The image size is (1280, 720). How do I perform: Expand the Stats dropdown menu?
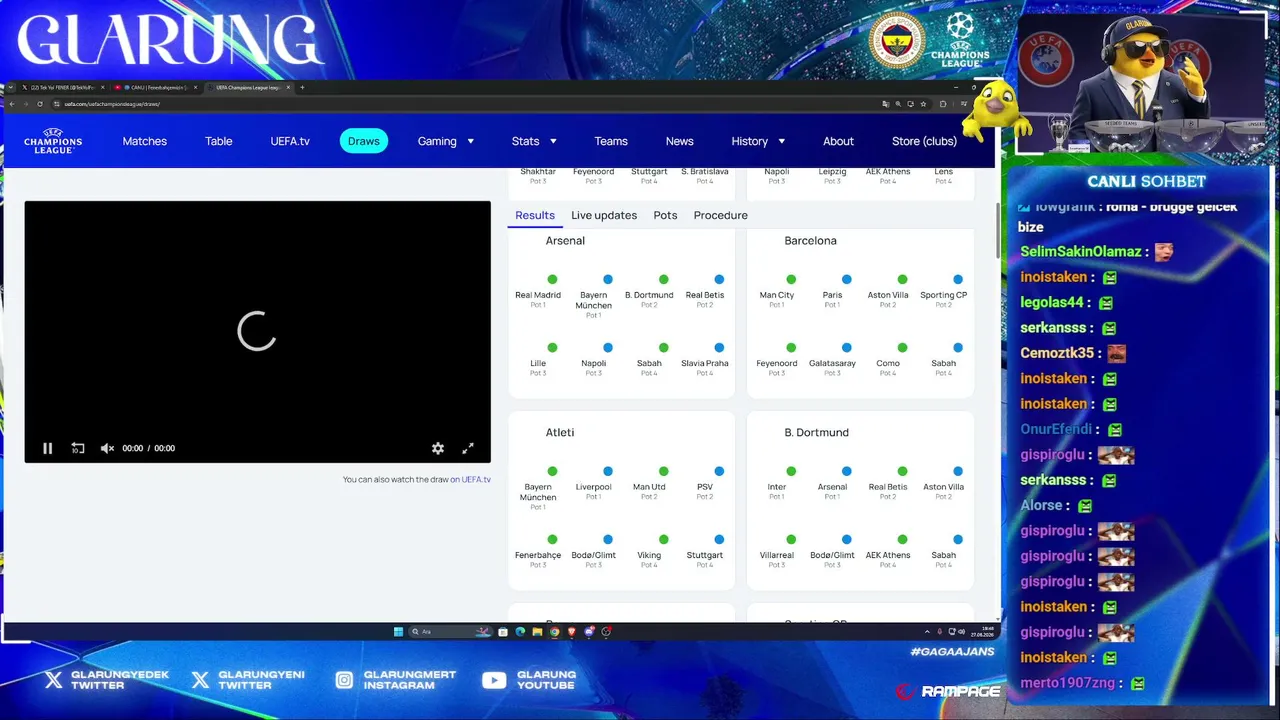pos(534,141)
